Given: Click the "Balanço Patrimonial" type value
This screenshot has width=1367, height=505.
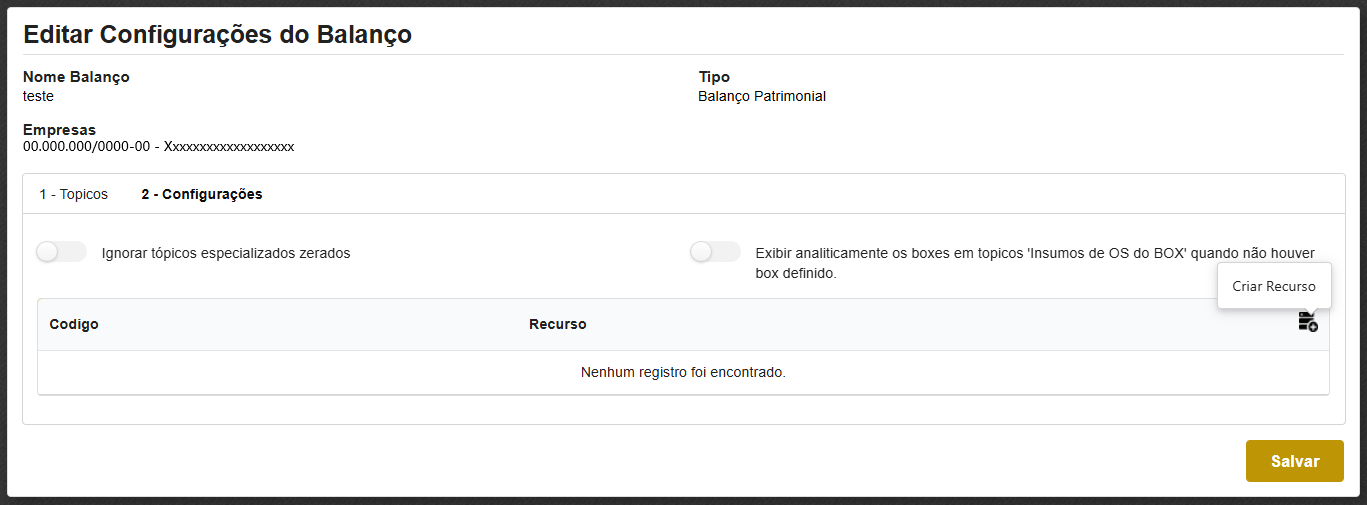Looking at the screenshot, I should click(761, 97).
